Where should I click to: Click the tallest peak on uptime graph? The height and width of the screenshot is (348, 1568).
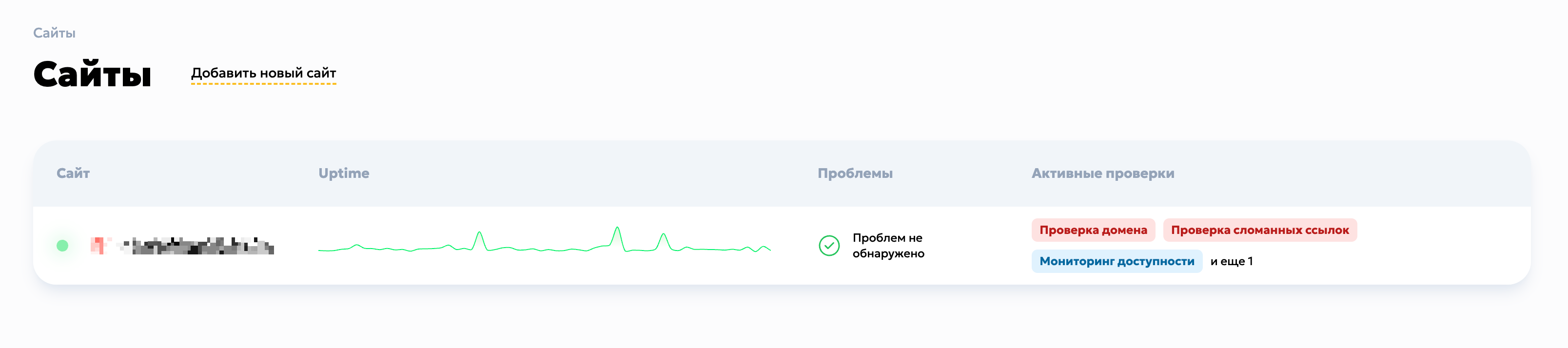click(617, 229)
